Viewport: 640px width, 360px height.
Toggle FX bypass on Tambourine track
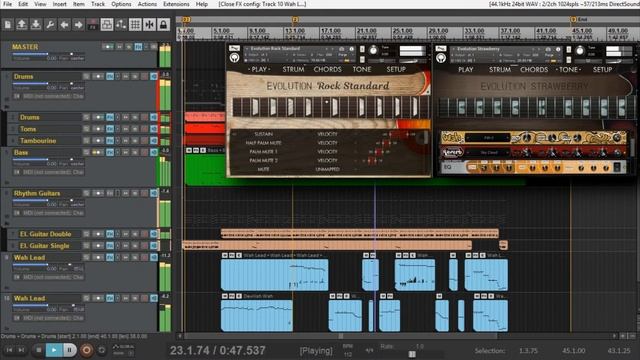[x=118, y=141]
